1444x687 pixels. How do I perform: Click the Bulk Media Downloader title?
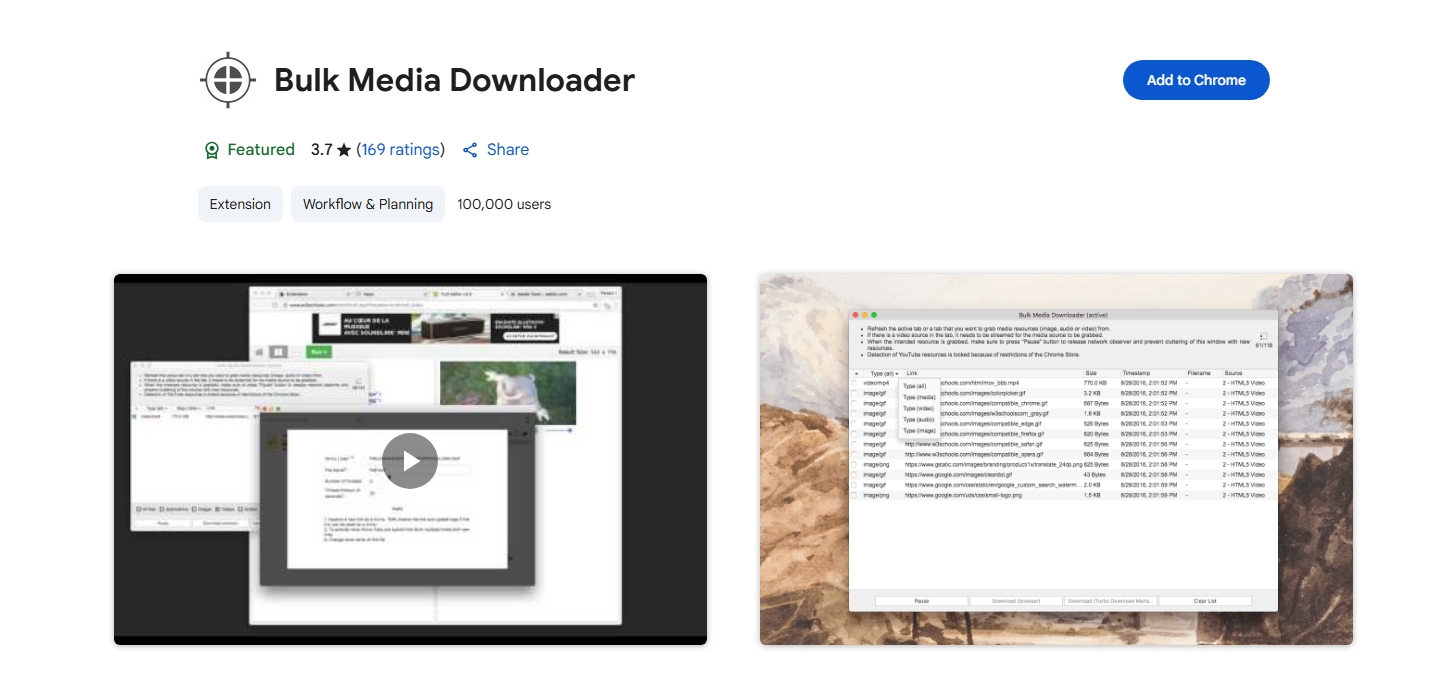[x=455, y=80]
